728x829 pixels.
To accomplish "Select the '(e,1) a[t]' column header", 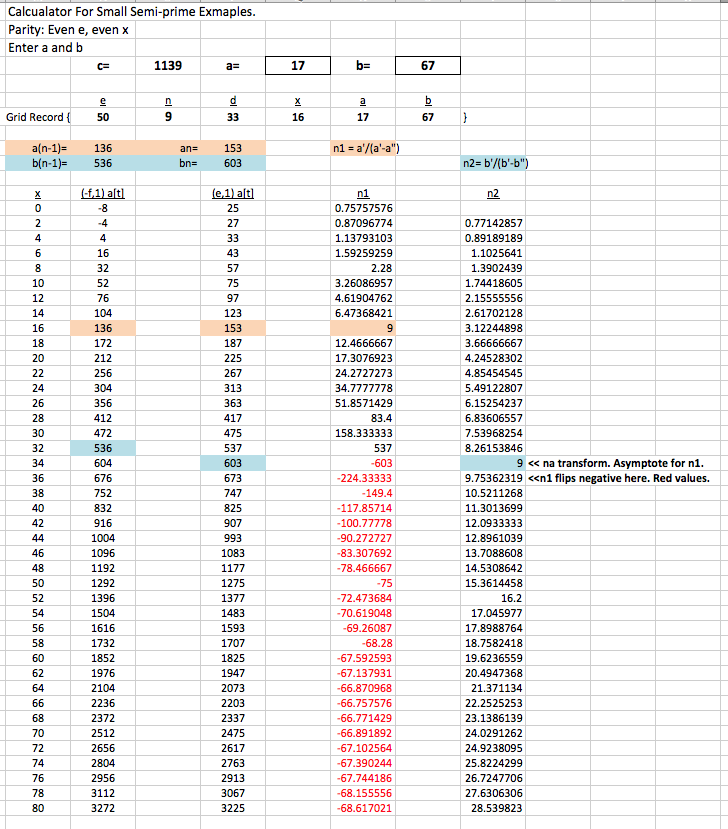I will click(x=233, y=194).
